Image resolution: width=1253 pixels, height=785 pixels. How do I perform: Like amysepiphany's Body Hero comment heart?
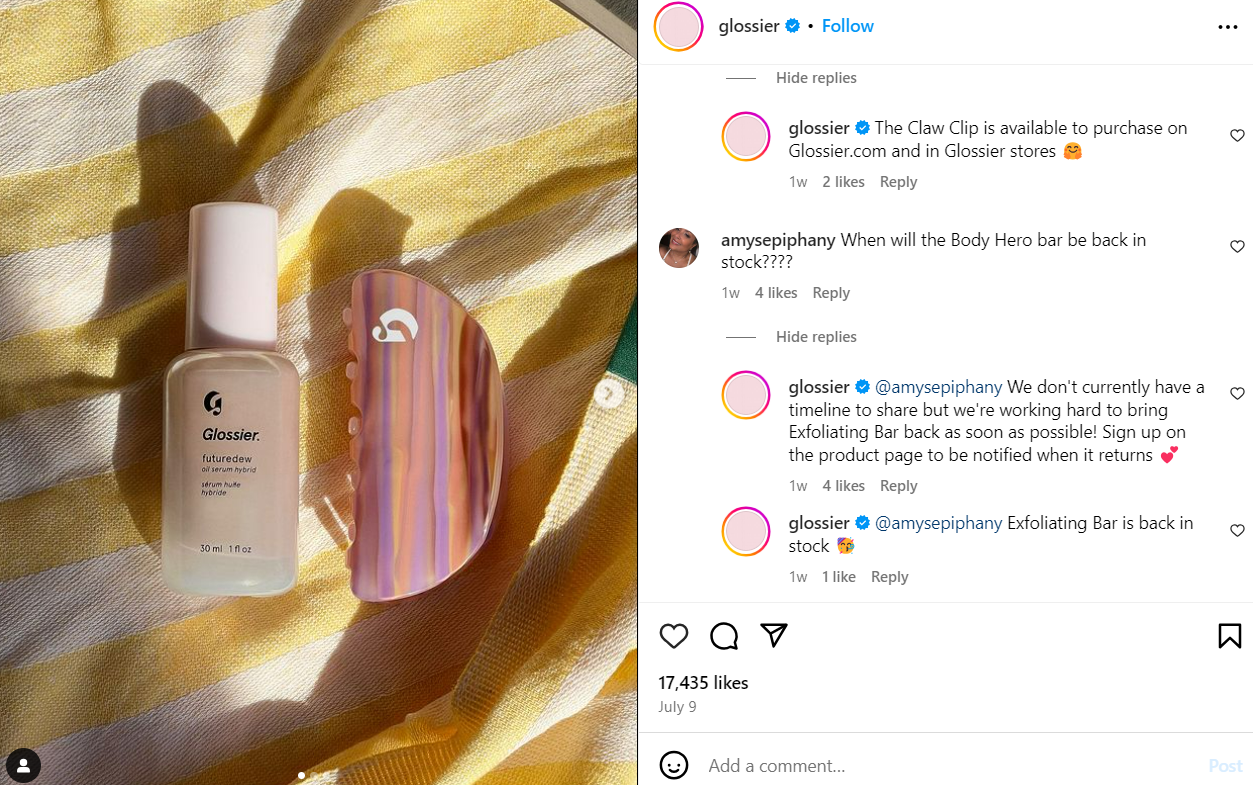(1237, 246)
